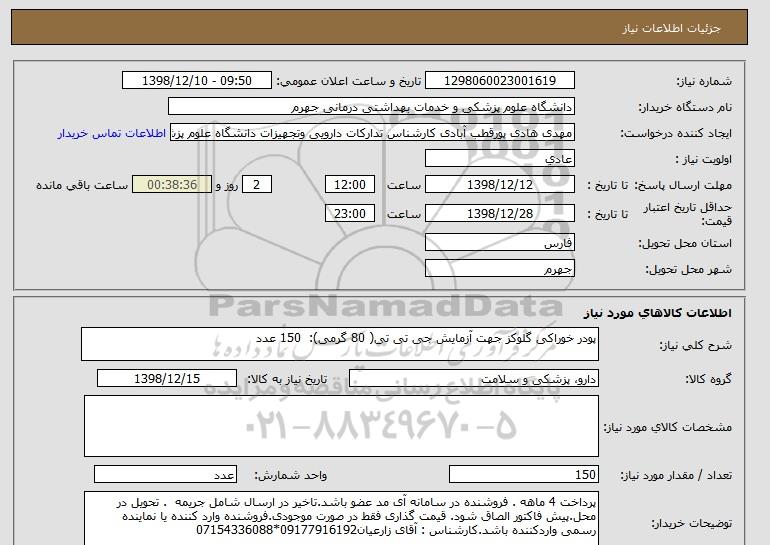Click label نام دستگاه خریدار
Screen dimensions: 770x545
[685, 108]
